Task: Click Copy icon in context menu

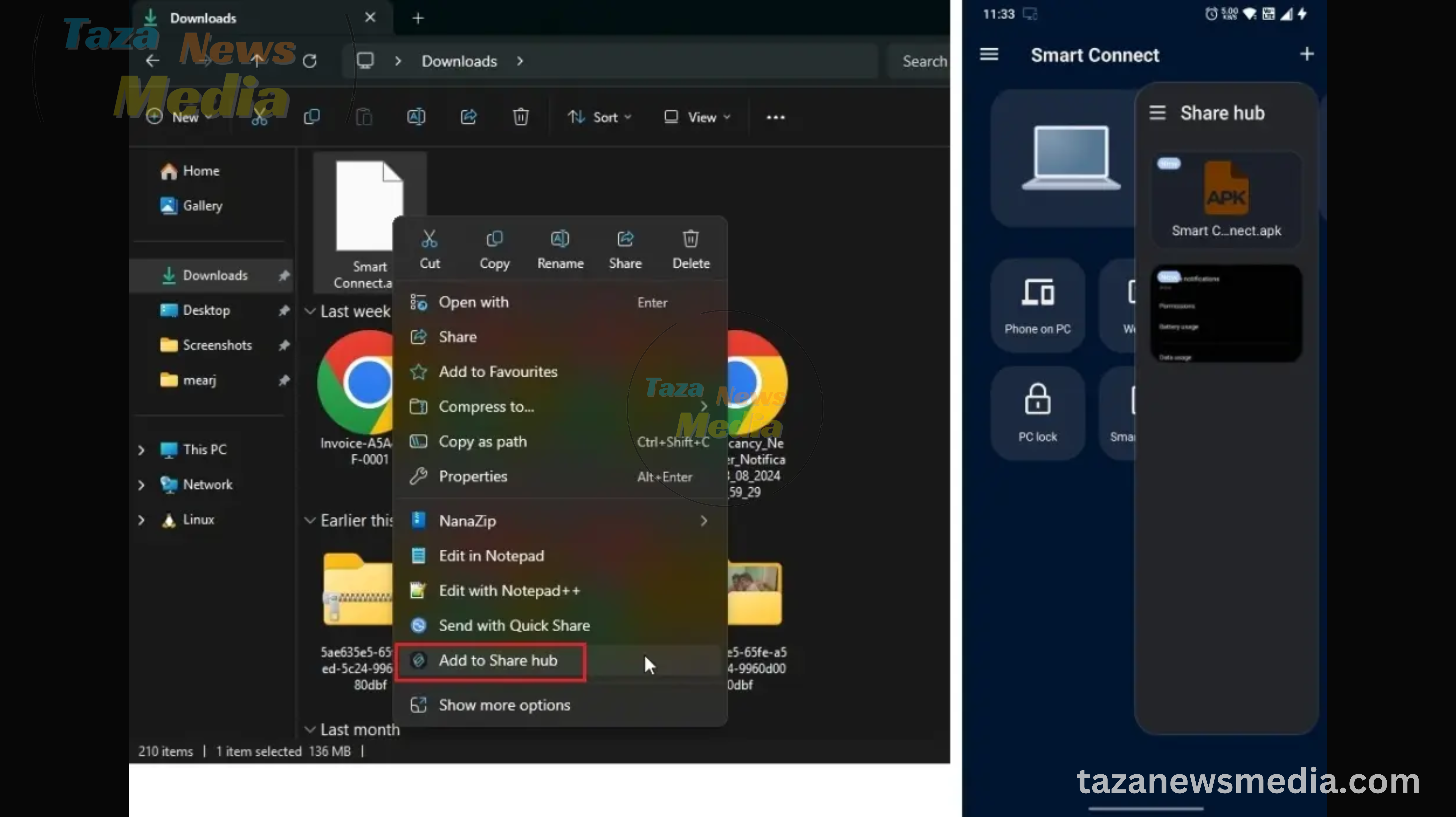Action: click(495, 249)
